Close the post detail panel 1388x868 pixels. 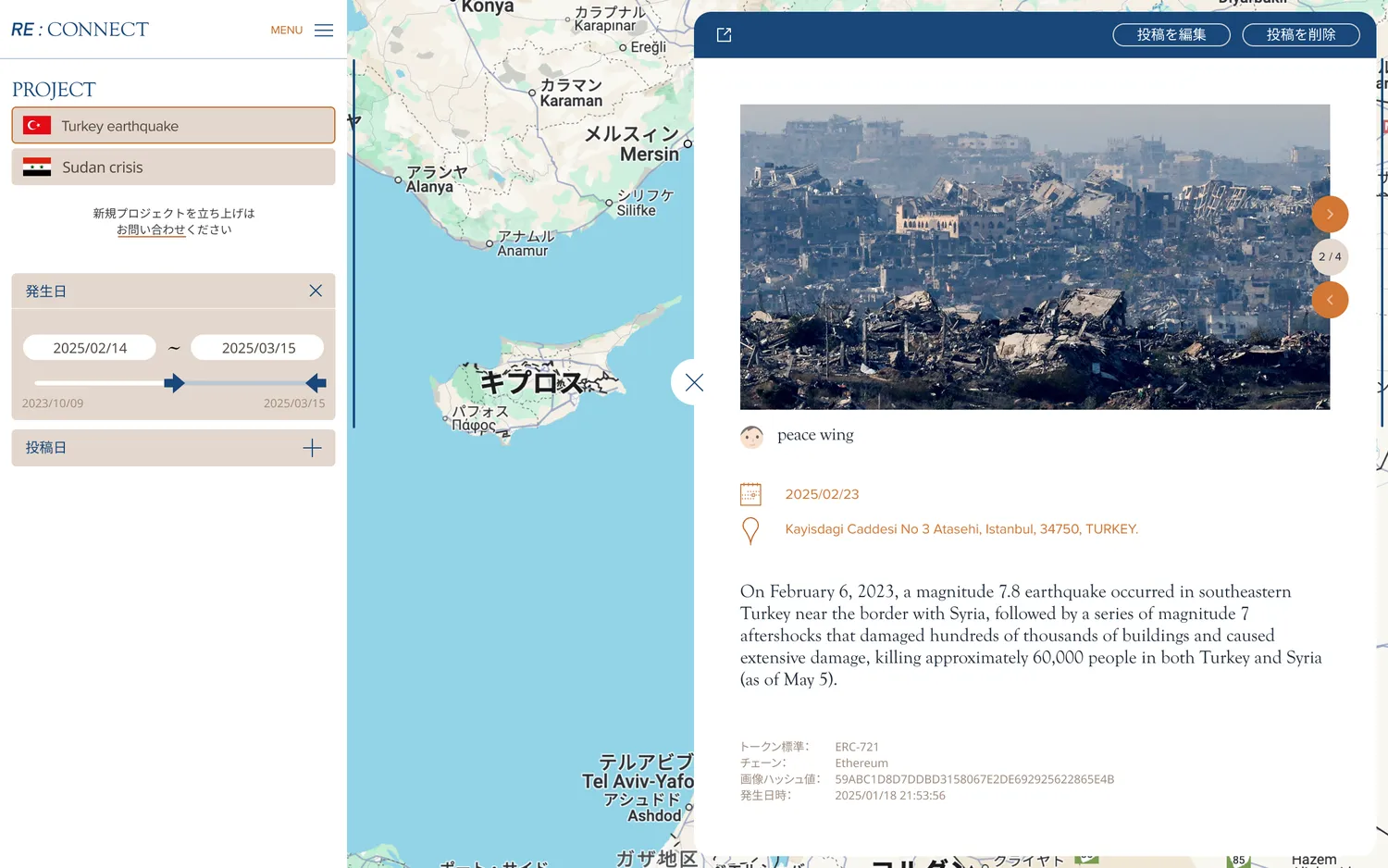pos(693,382)
